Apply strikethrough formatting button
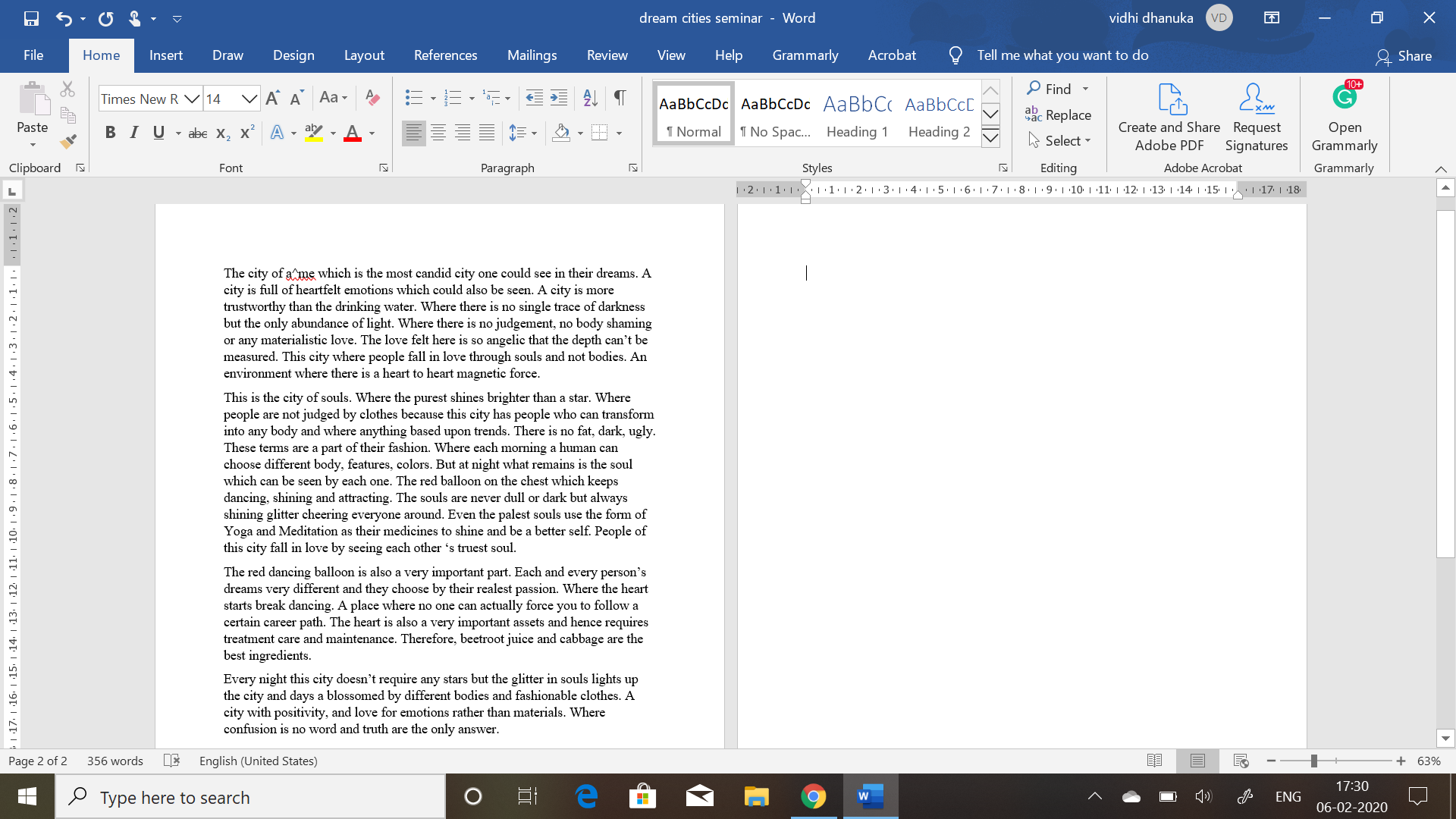Screen dimensions: 1456x819 click(x=197, y=133)
